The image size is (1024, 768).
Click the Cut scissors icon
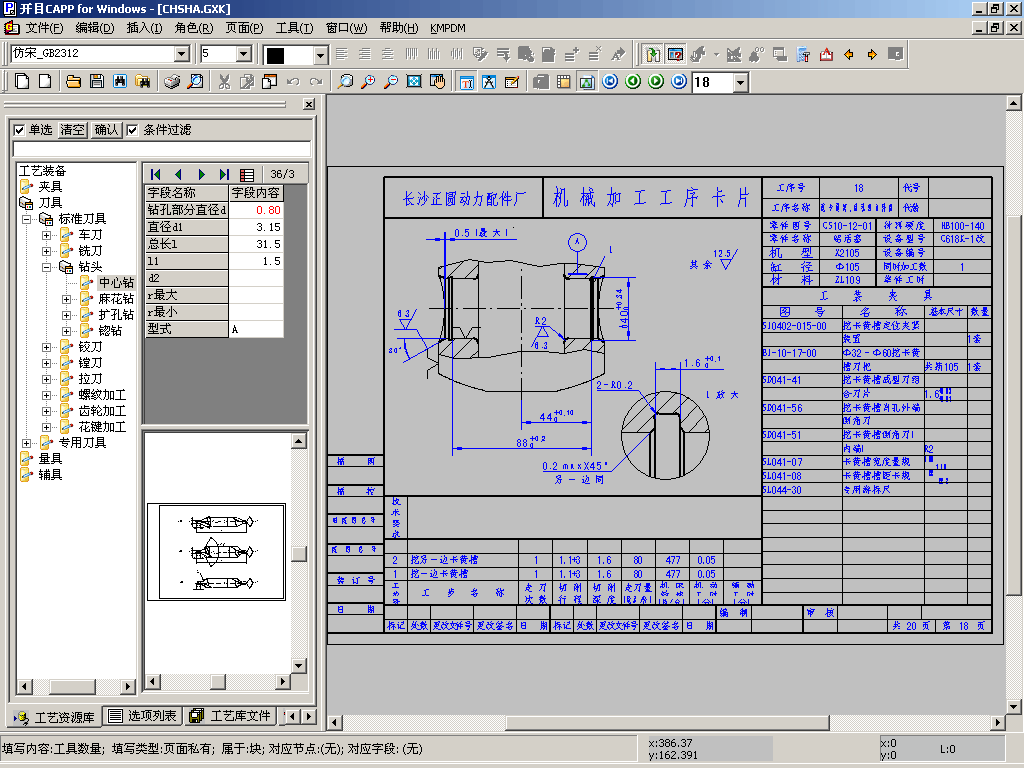(224, 81)
